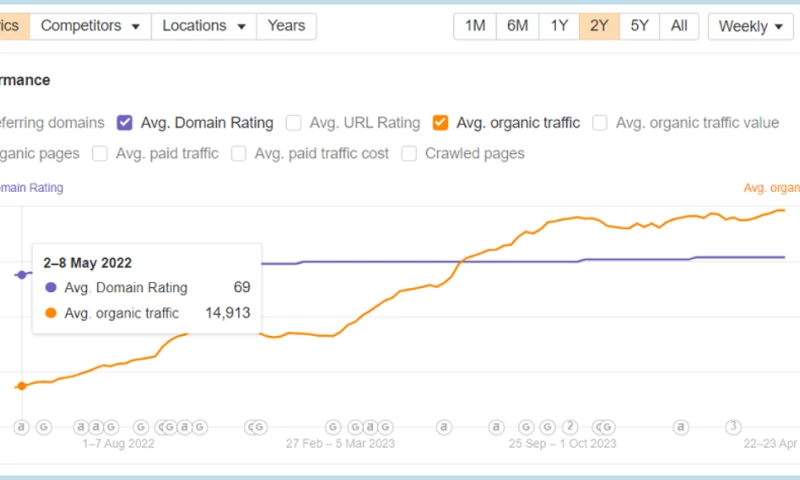The width and height of the screenshot is (800, 480).
Task: Select the 2Y time range
Action: pos(599,26)
